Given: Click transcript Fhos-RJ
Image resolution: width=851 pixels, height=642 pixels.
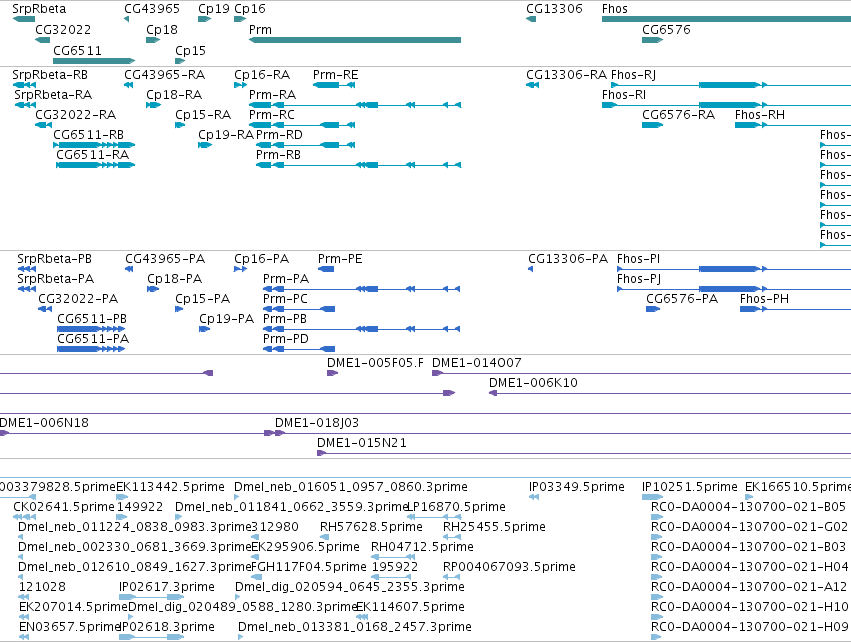Looking at the screenshot, I should 633,75.
